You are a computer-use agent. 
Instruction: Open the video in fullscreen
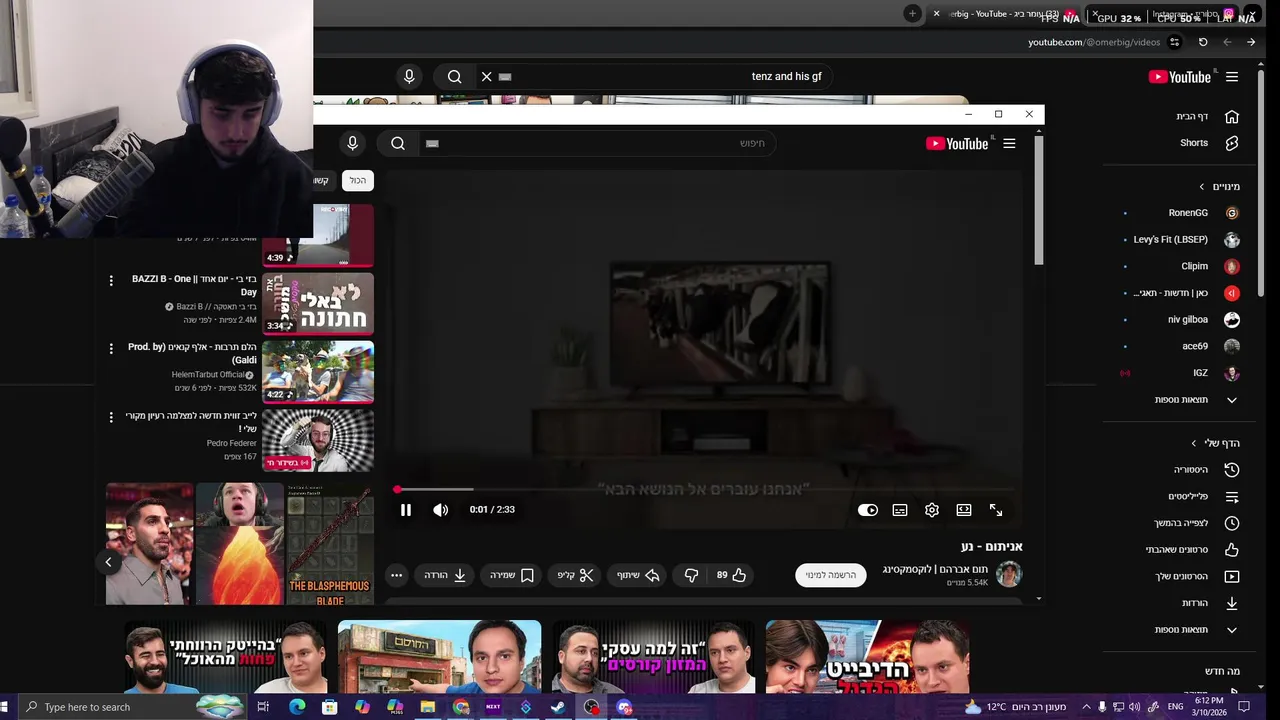point(996,510)
